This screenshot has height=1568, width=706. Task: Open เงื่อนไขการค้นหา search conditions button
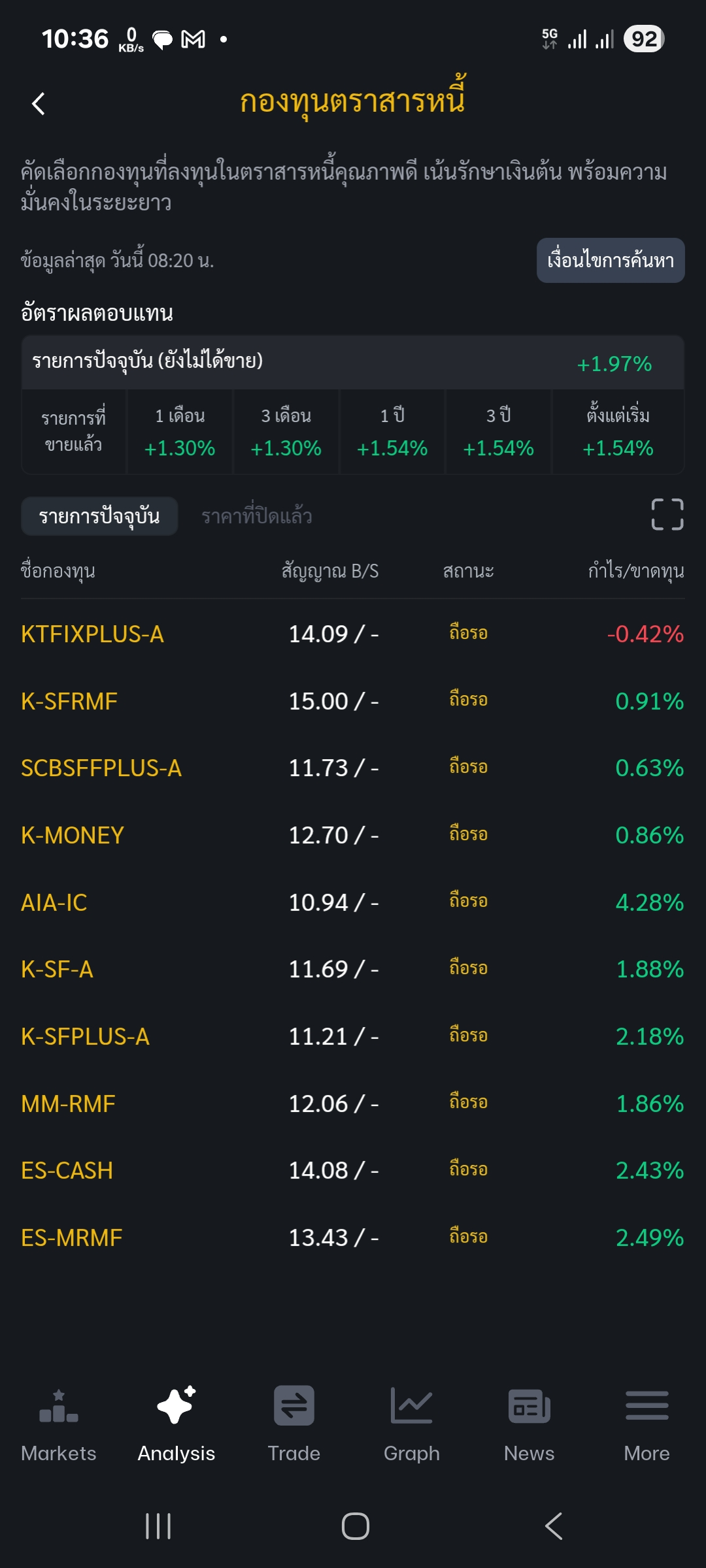click(x=610, y=261)
